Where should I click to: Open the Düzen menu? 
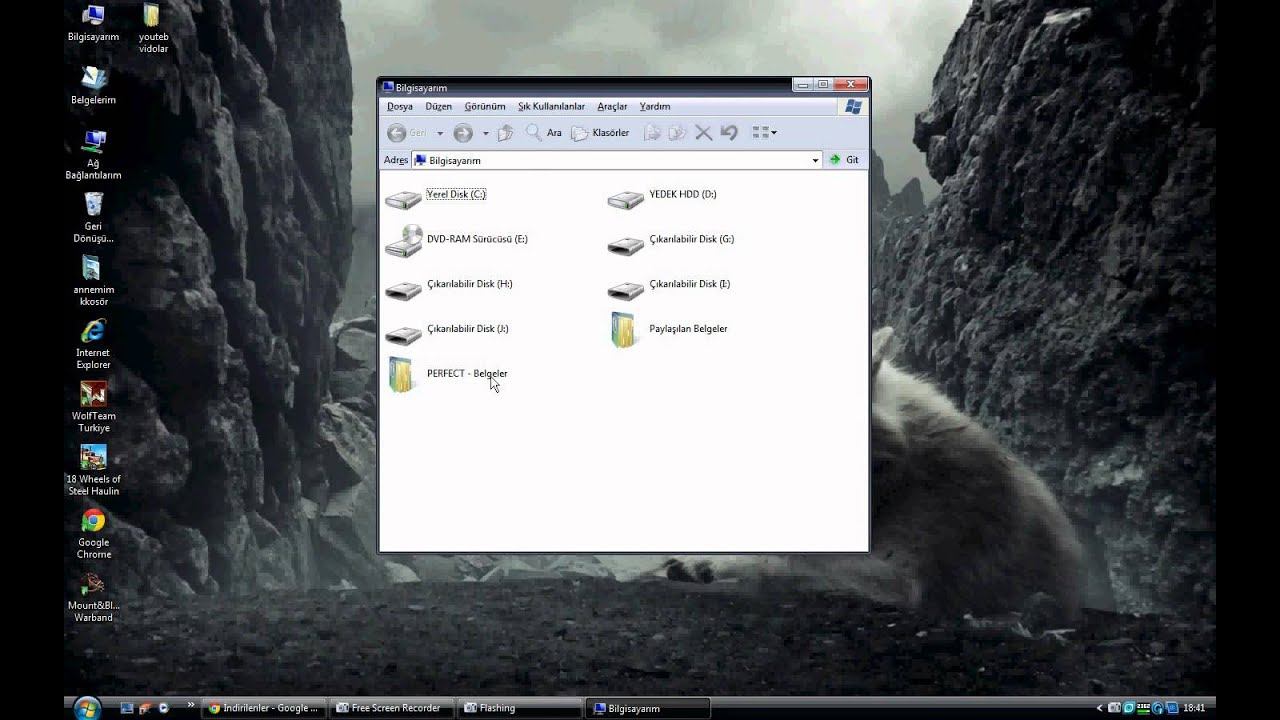pos(439,106)
